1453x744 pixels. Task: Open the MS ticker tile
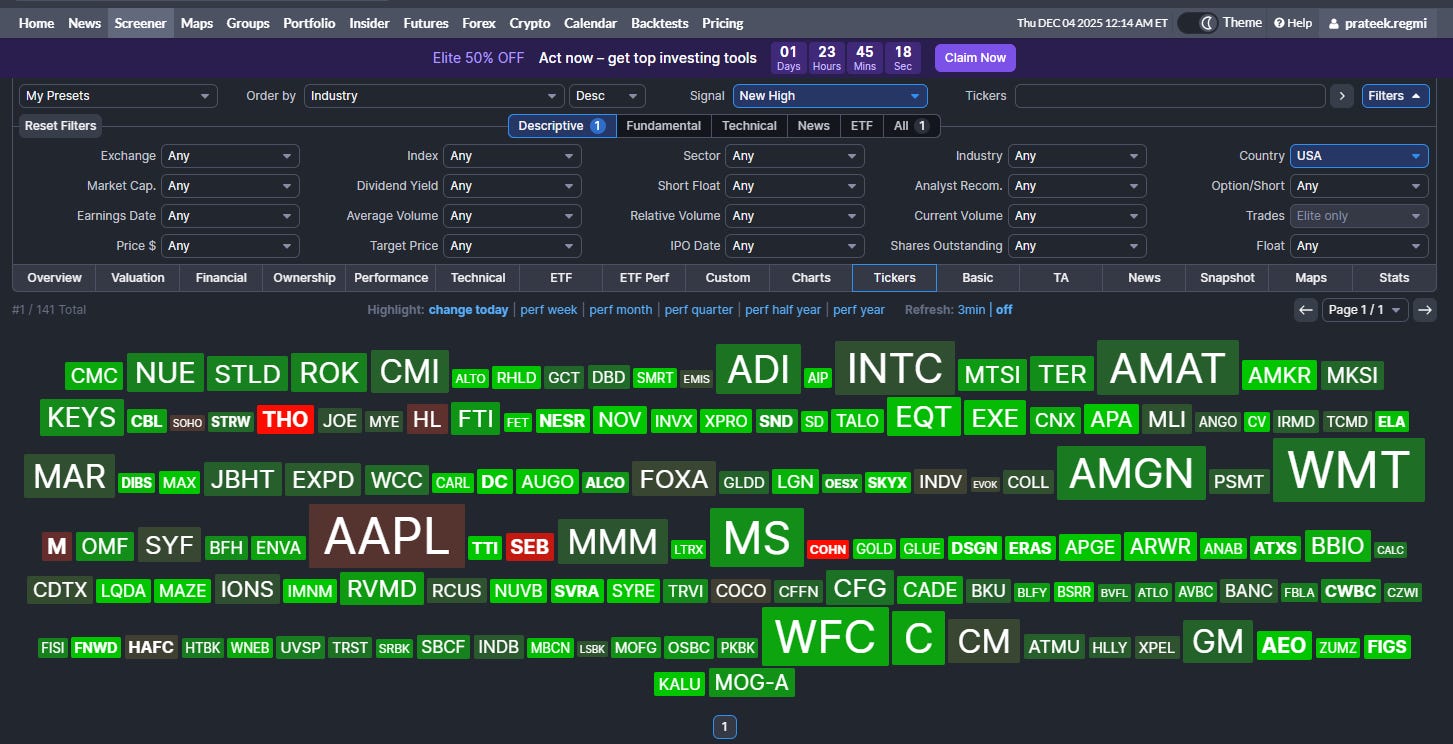(x=757, y=538)
